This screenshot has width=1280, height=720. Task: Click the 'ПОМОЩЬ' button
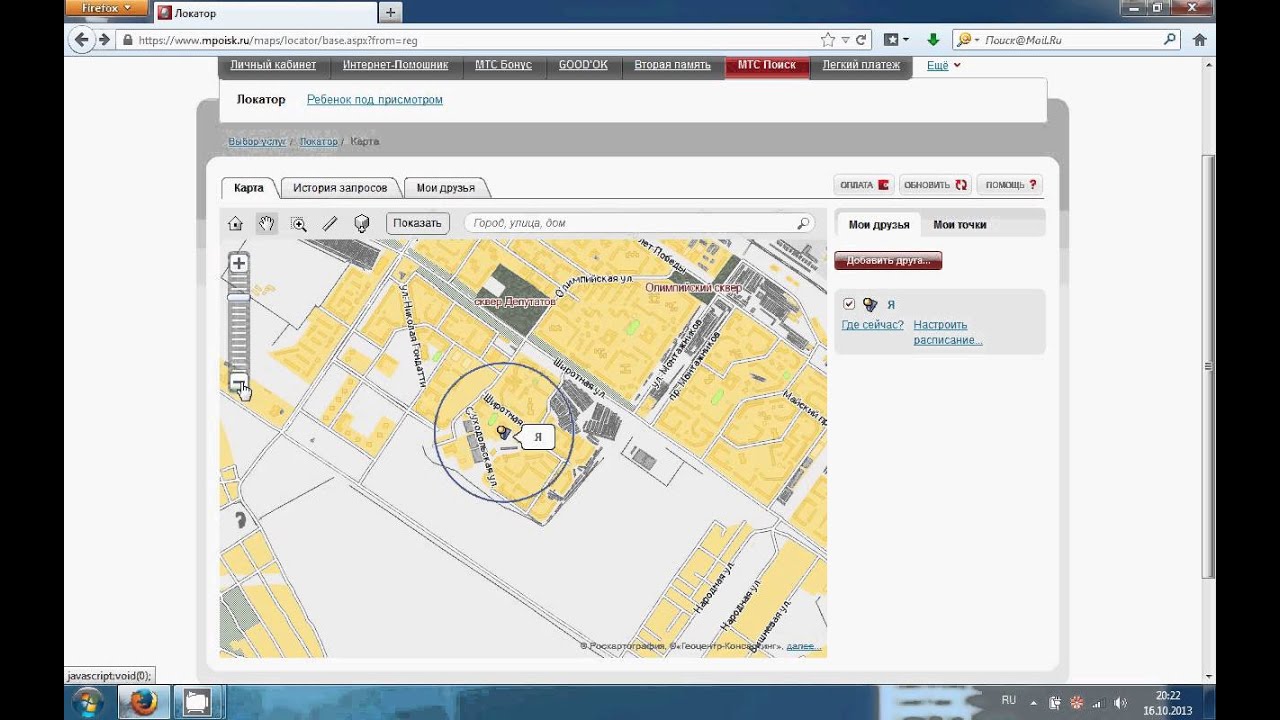coord(1010,185)
